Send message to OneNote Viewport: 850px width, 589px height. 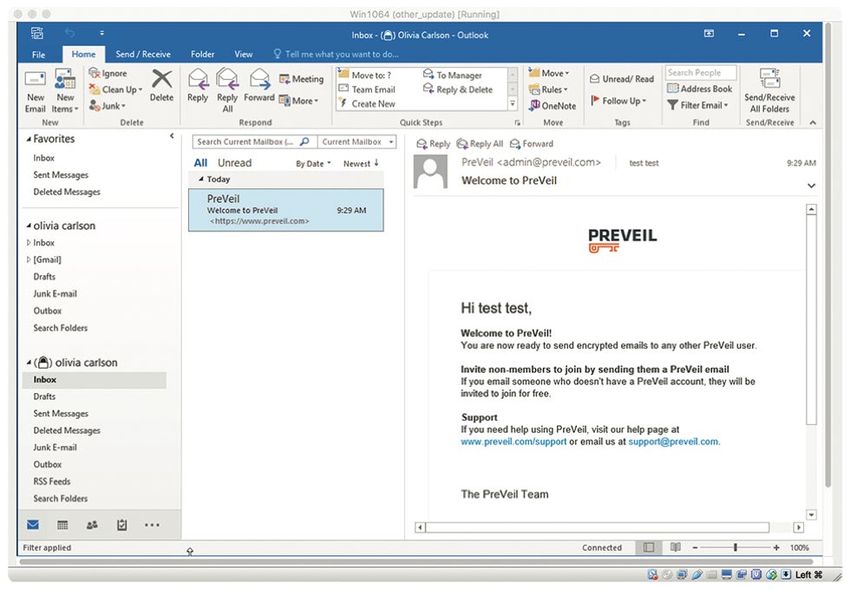552,106
